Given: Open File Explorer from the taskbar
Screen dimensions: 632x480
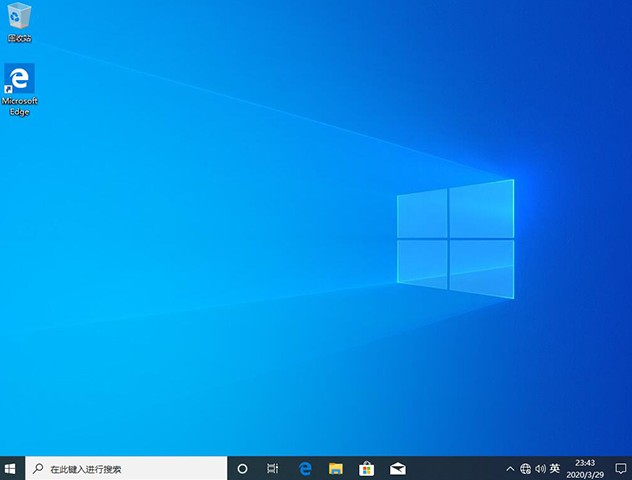Looking at the screenshot, I should [336, 469].
